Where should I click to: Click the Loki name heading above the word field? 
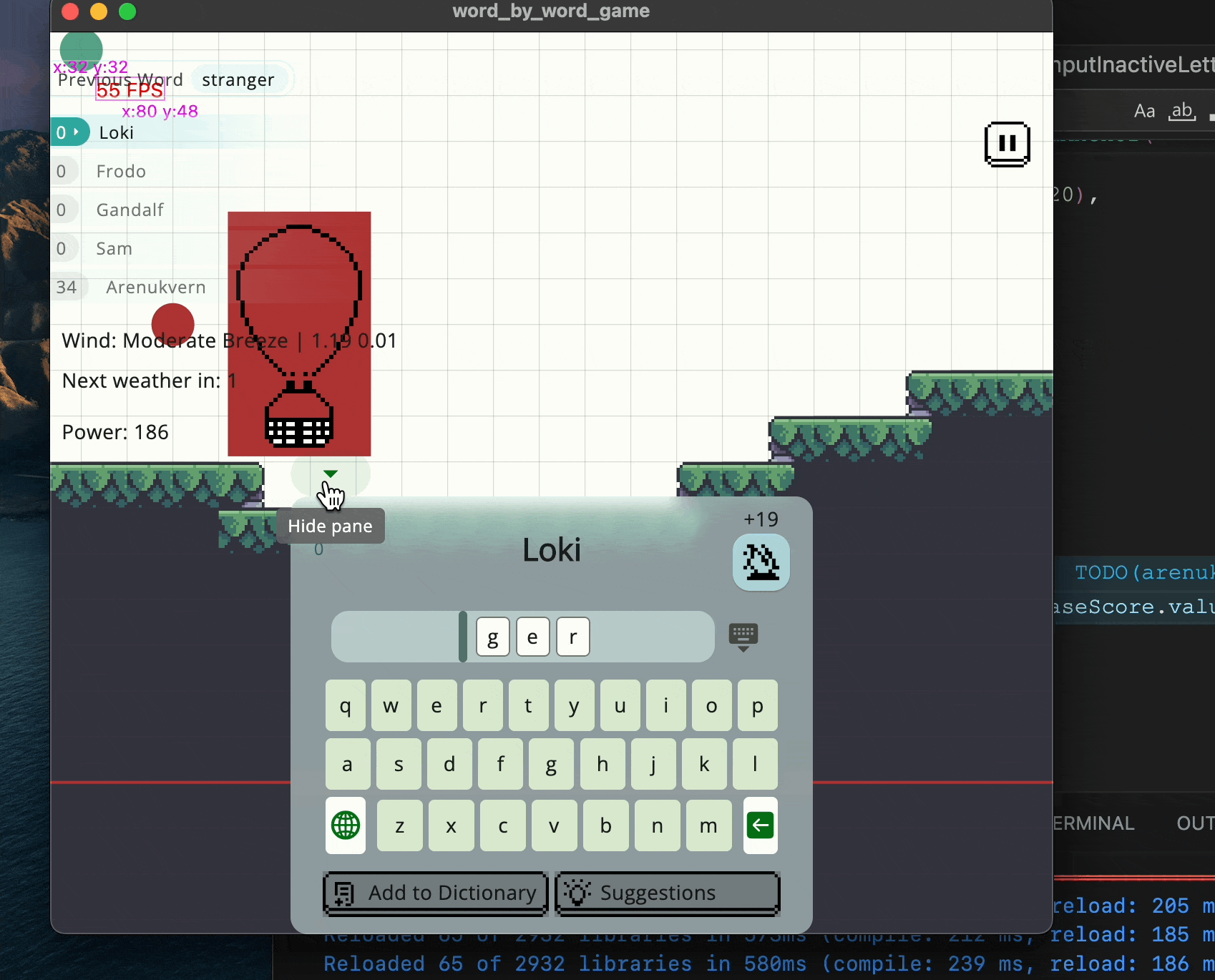pyautogui.click(x=552, y=550)
